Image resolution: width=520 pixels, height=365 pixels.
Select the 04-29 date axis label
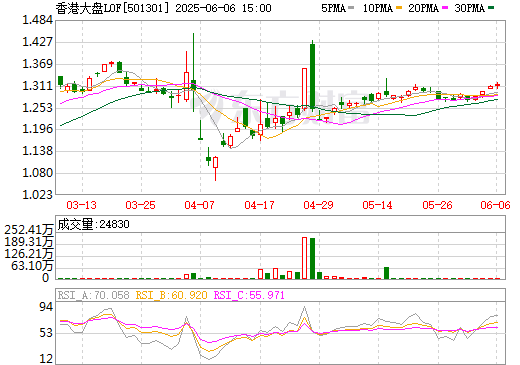(318, 205)
